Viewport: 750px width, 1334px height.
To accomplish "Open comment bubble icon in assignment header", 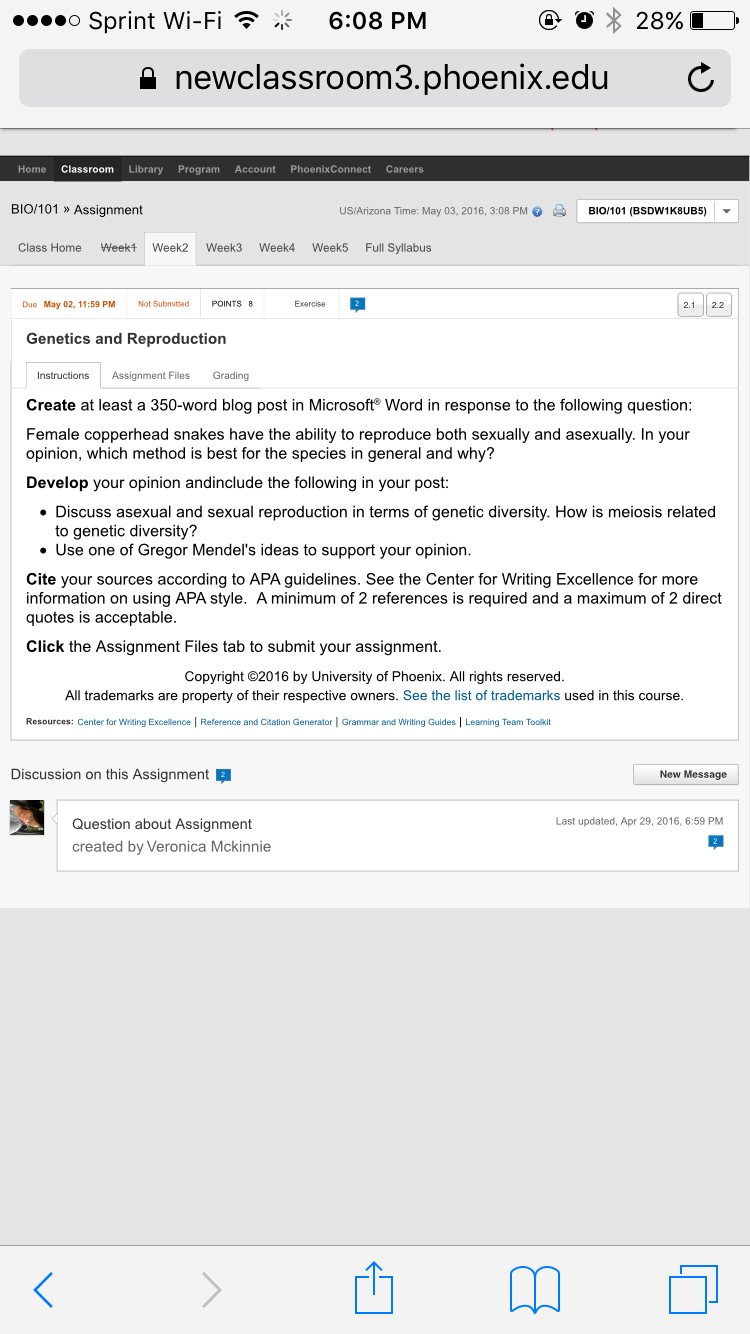I will tap(358, 304).
